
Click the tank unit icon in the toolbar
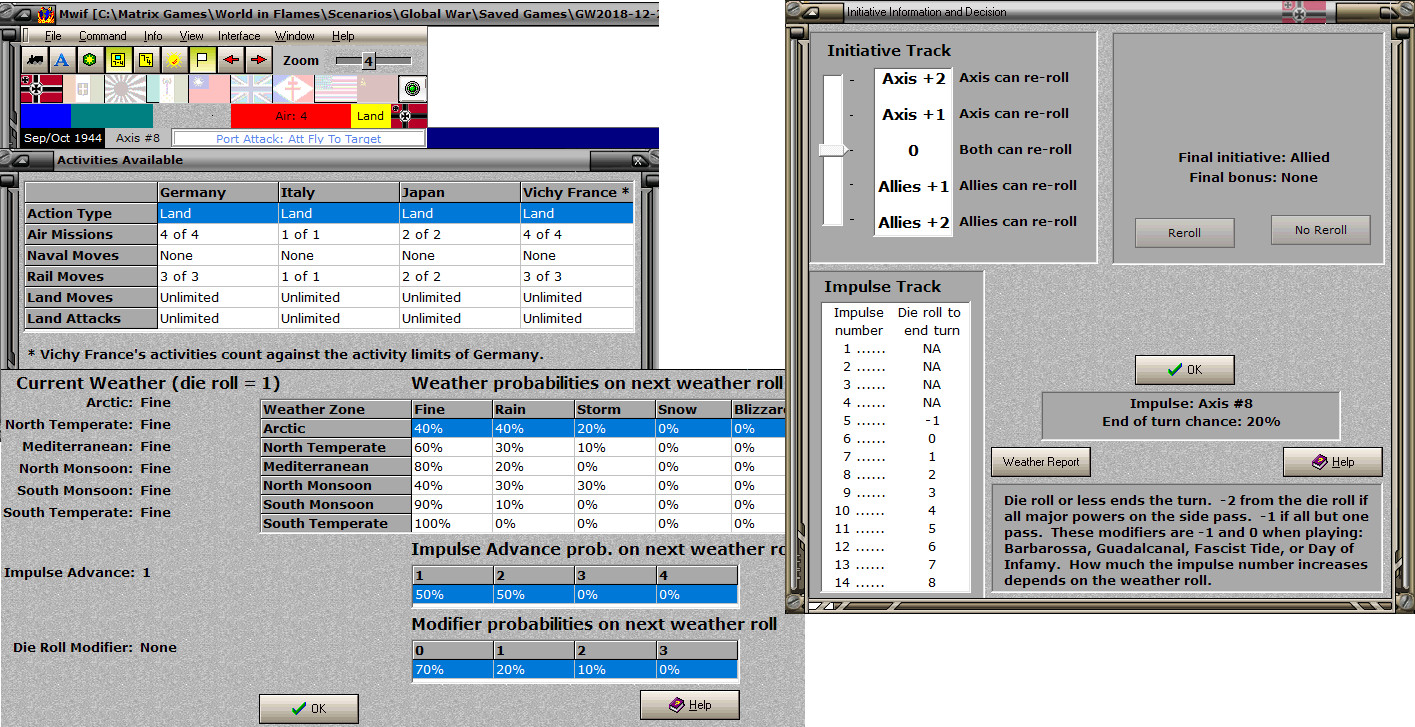click(x=34, y=60)
